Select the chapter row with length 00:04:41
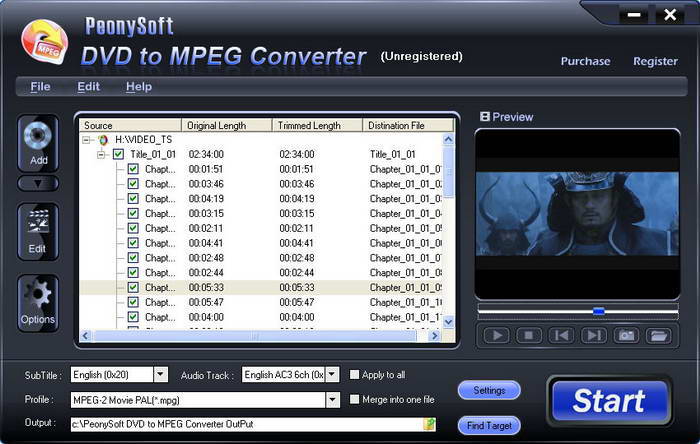 click(x=261, y=243)
